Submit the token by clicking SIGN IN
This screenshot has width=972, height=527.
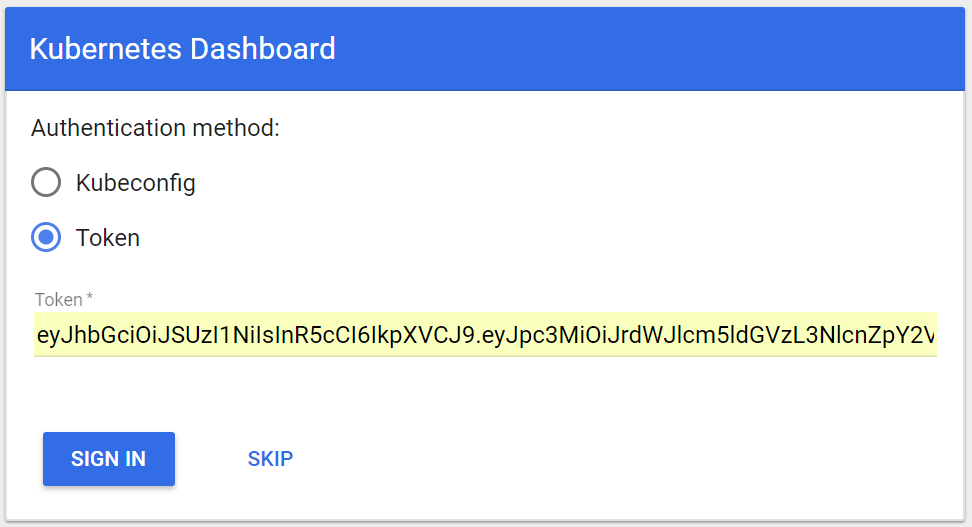(x=109, y=459)
